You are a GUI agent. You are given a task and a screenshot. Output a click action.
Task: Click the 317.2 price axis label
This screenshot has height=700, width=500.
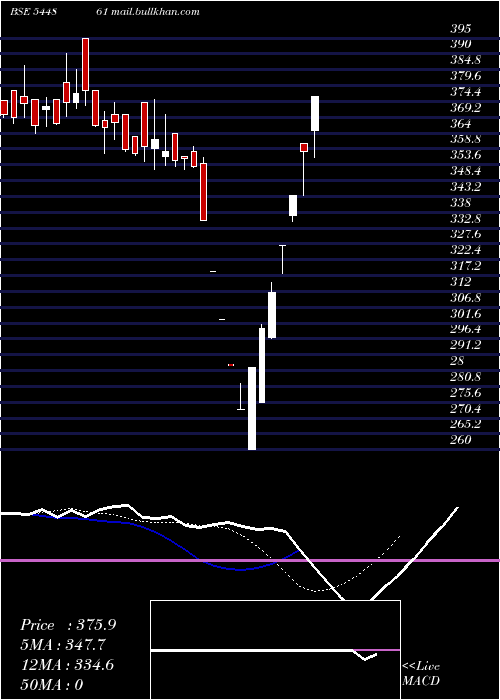(466, 267)
